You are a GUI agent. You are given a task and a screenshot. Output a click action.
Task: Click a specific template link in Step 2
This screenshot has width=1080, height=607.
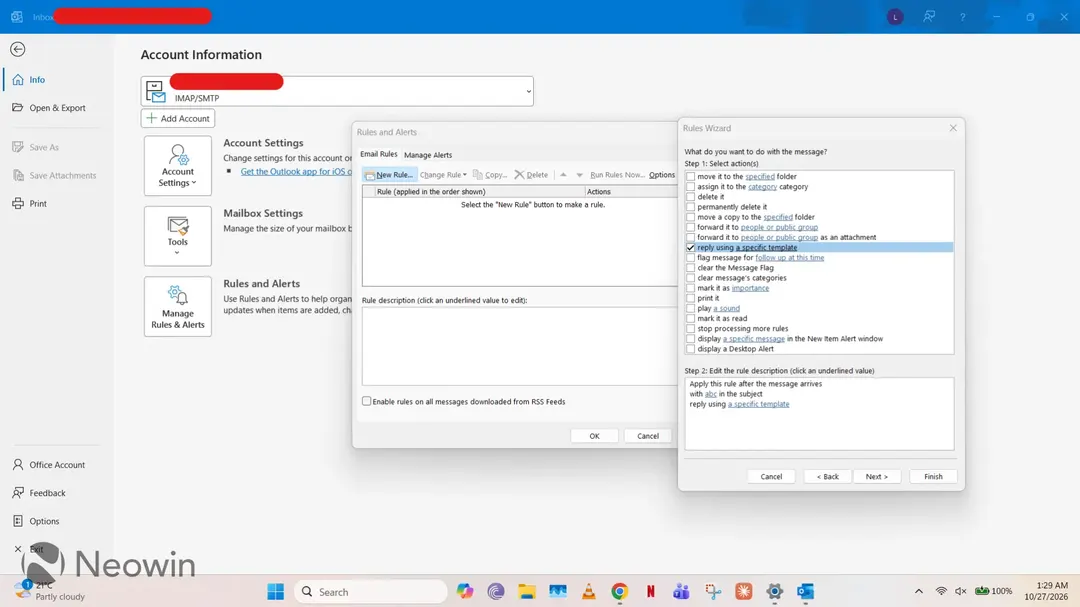758,404
